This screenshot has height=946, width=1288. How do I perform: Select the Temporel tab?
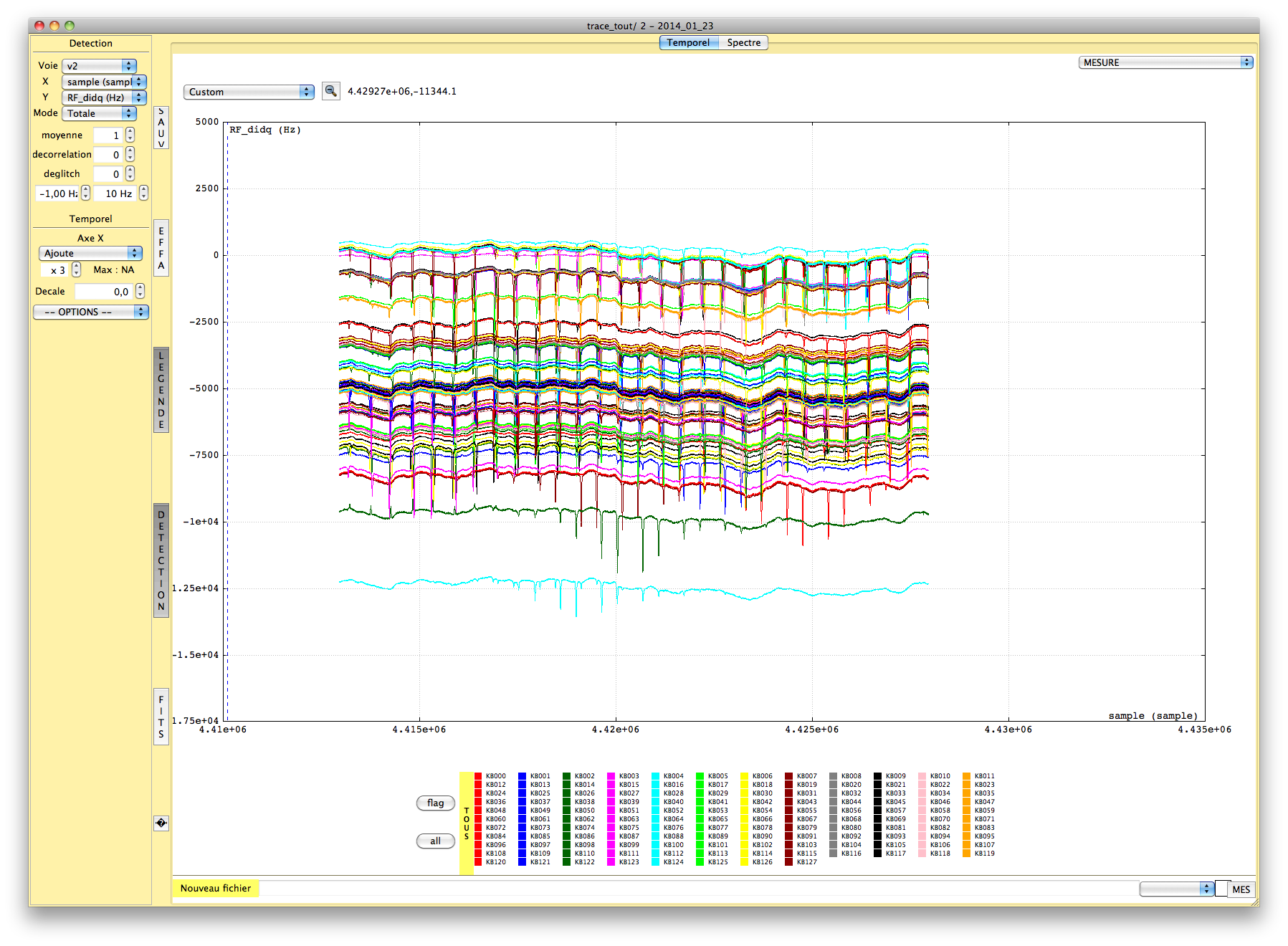(688, 43)
